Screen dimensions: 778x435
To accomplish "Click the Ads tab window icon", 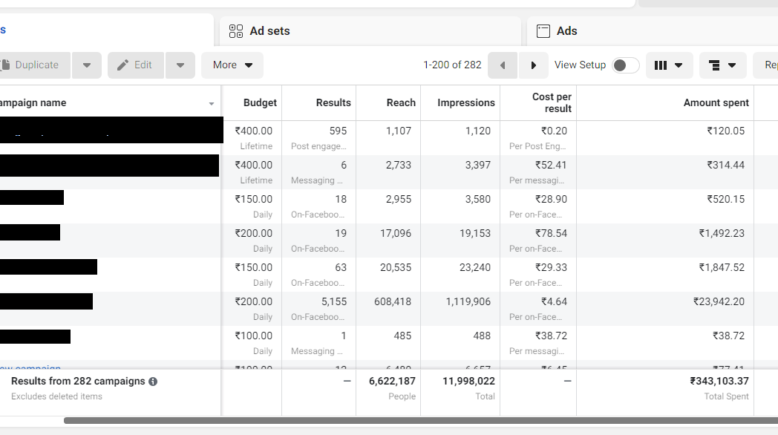I will [x=543, y=31].
